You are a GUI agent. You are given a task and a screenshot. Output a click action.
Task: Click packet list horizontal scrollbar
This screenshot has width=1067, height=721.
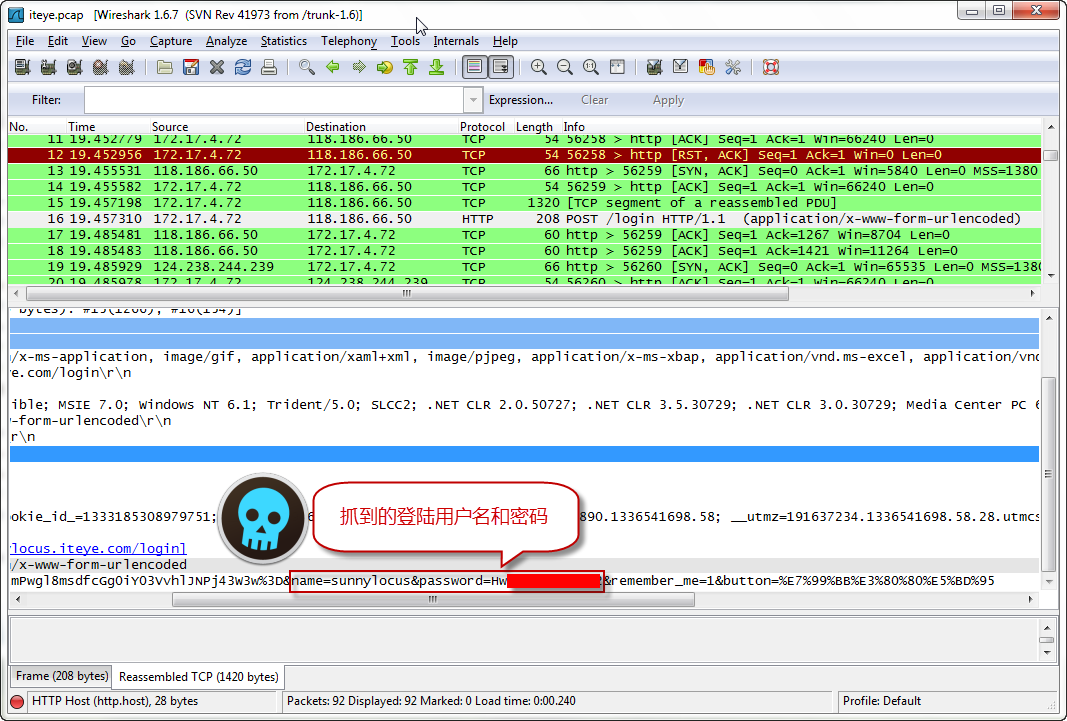point(407,294)
